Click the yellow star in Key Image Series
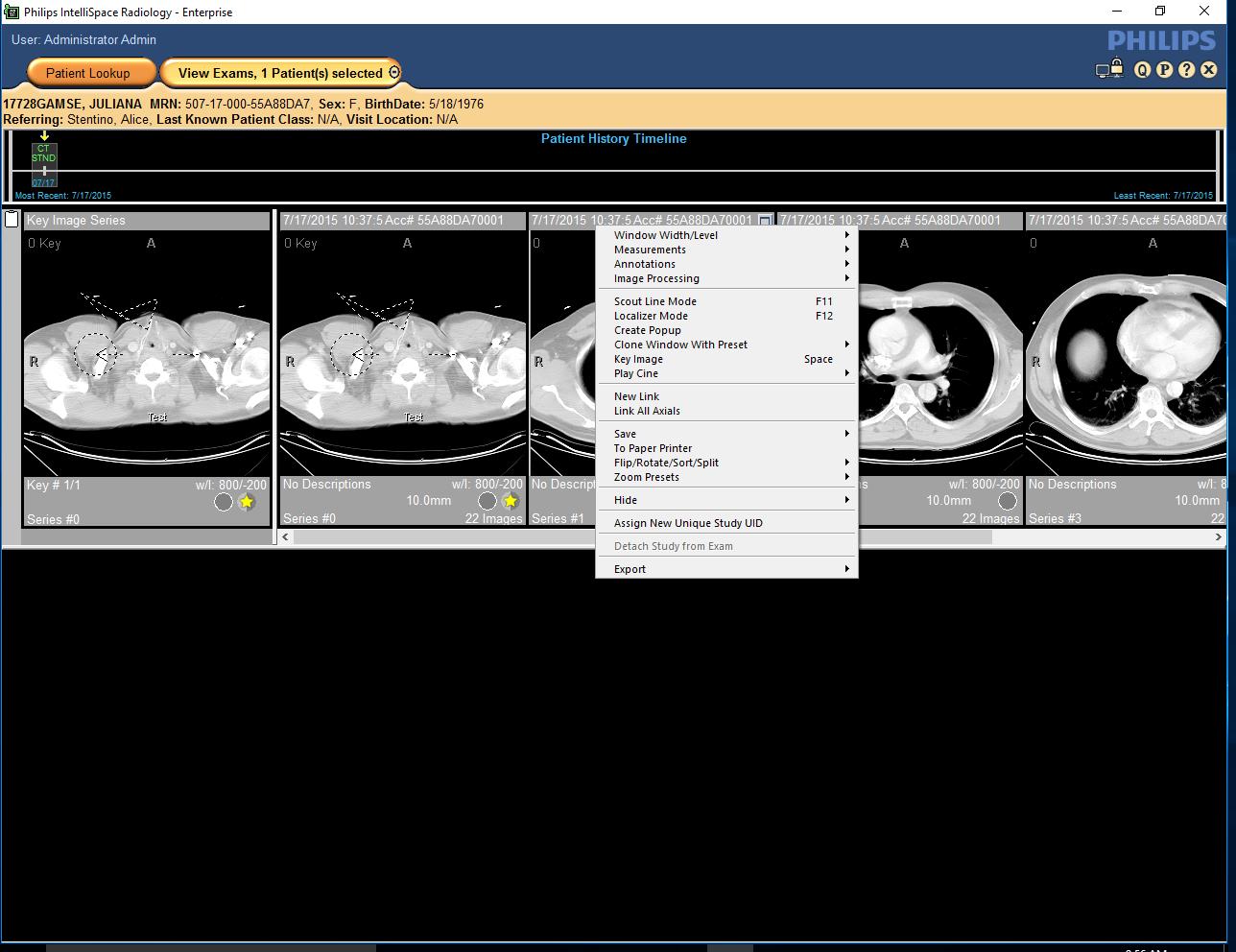 click(247, 502)
